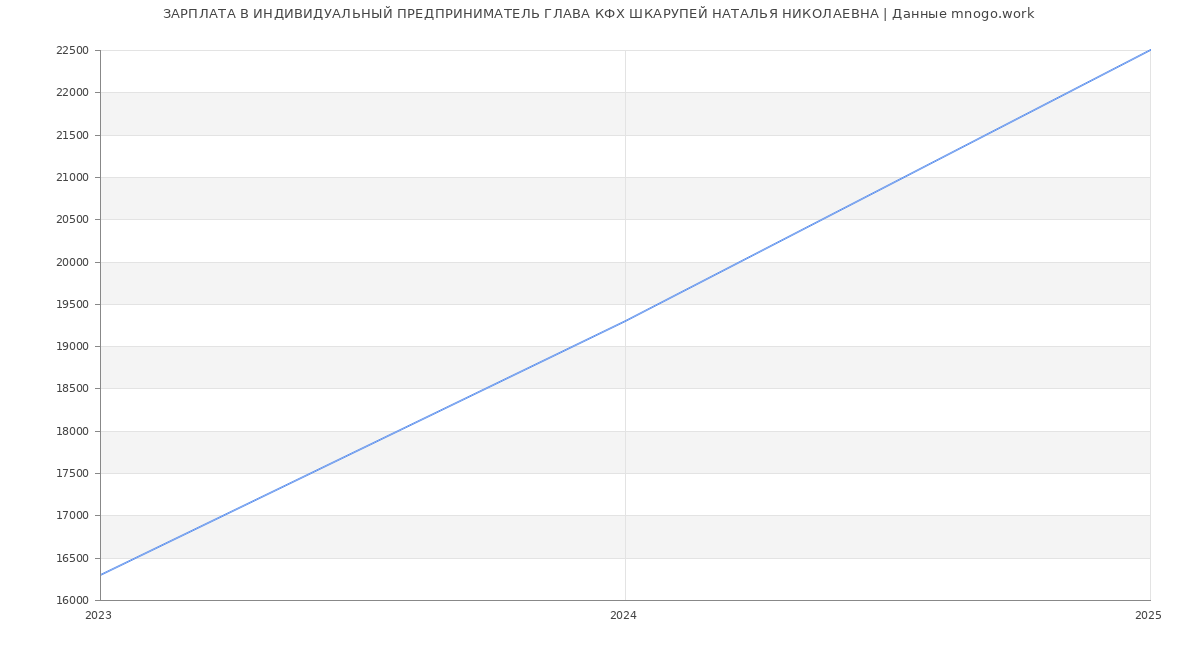
Task: Click the chart title mentioning mnogo.work
Action: click(x=598, y=14)
